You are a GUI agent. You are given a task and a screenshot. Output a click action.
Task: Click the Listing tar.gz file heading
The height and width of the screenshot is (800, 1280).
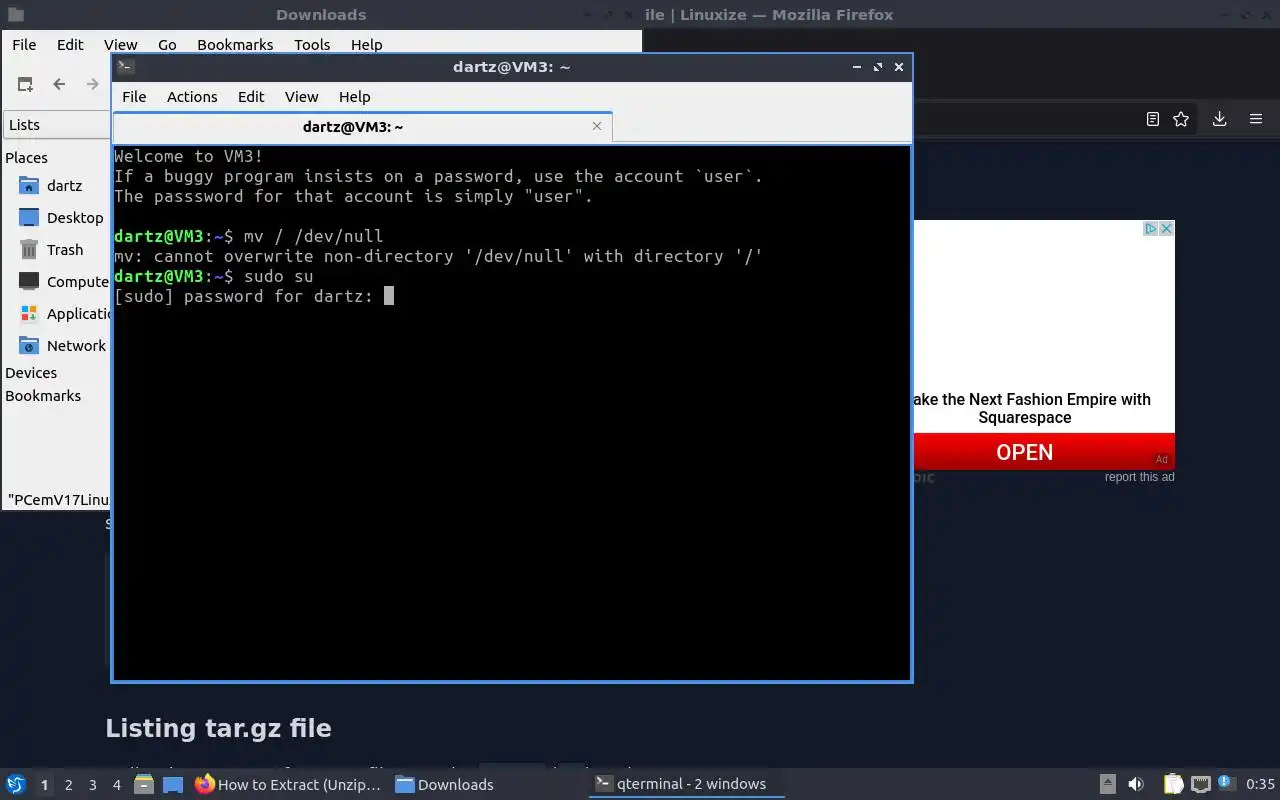(218, 728)
